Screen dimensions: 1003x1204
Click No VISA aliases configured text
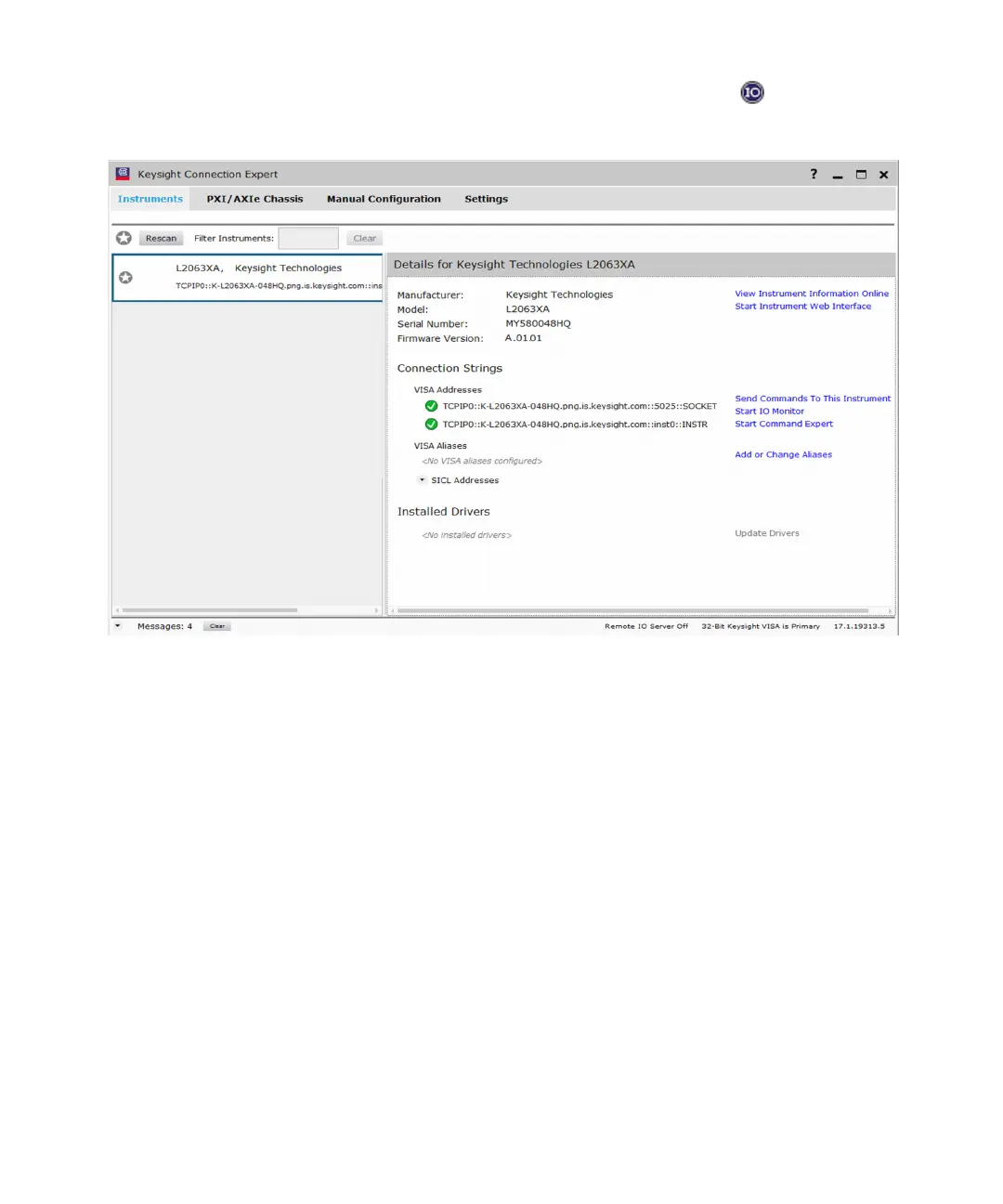point(482,461)
